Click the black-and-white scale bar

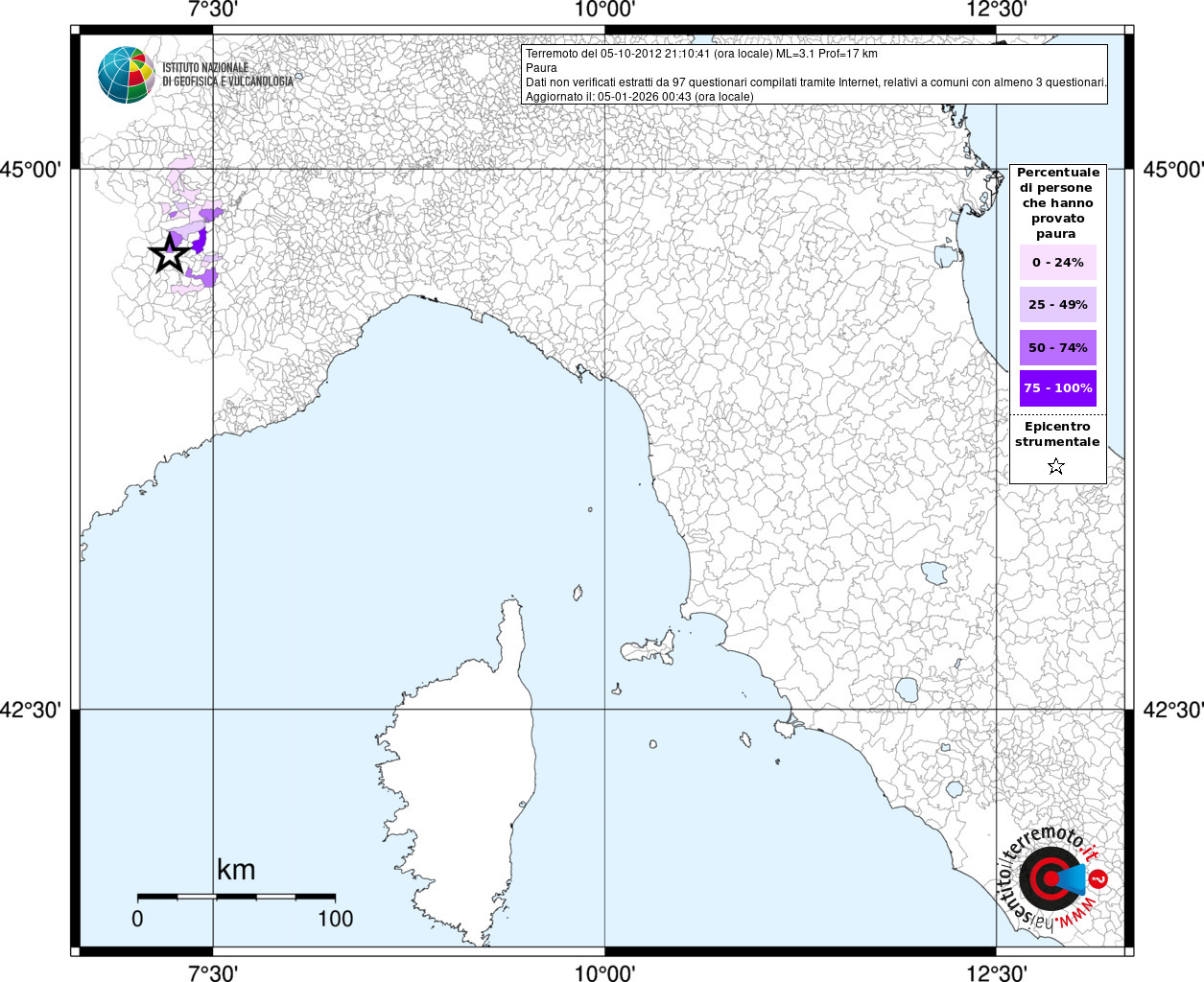pos(236,897)
